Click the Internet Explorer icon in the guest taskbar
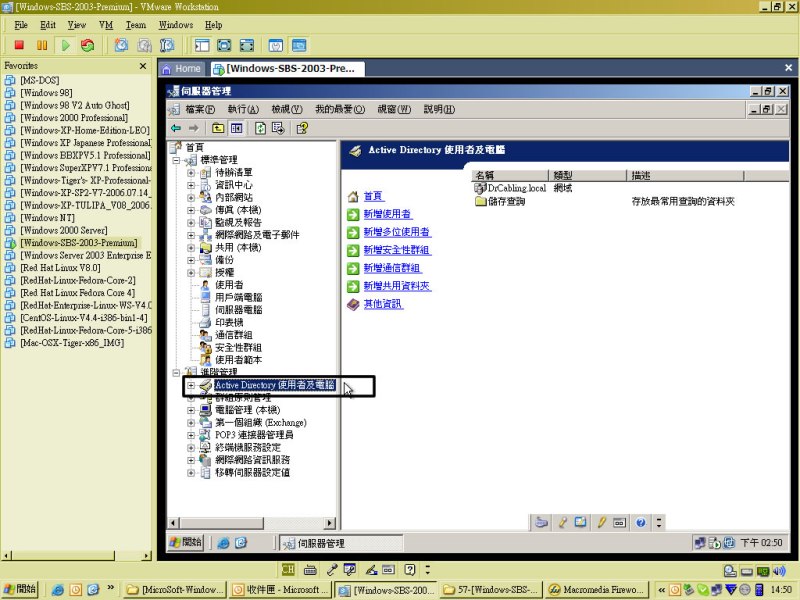Image resolution: width=800 pixels, height=600 pixels. coord(223,543)
